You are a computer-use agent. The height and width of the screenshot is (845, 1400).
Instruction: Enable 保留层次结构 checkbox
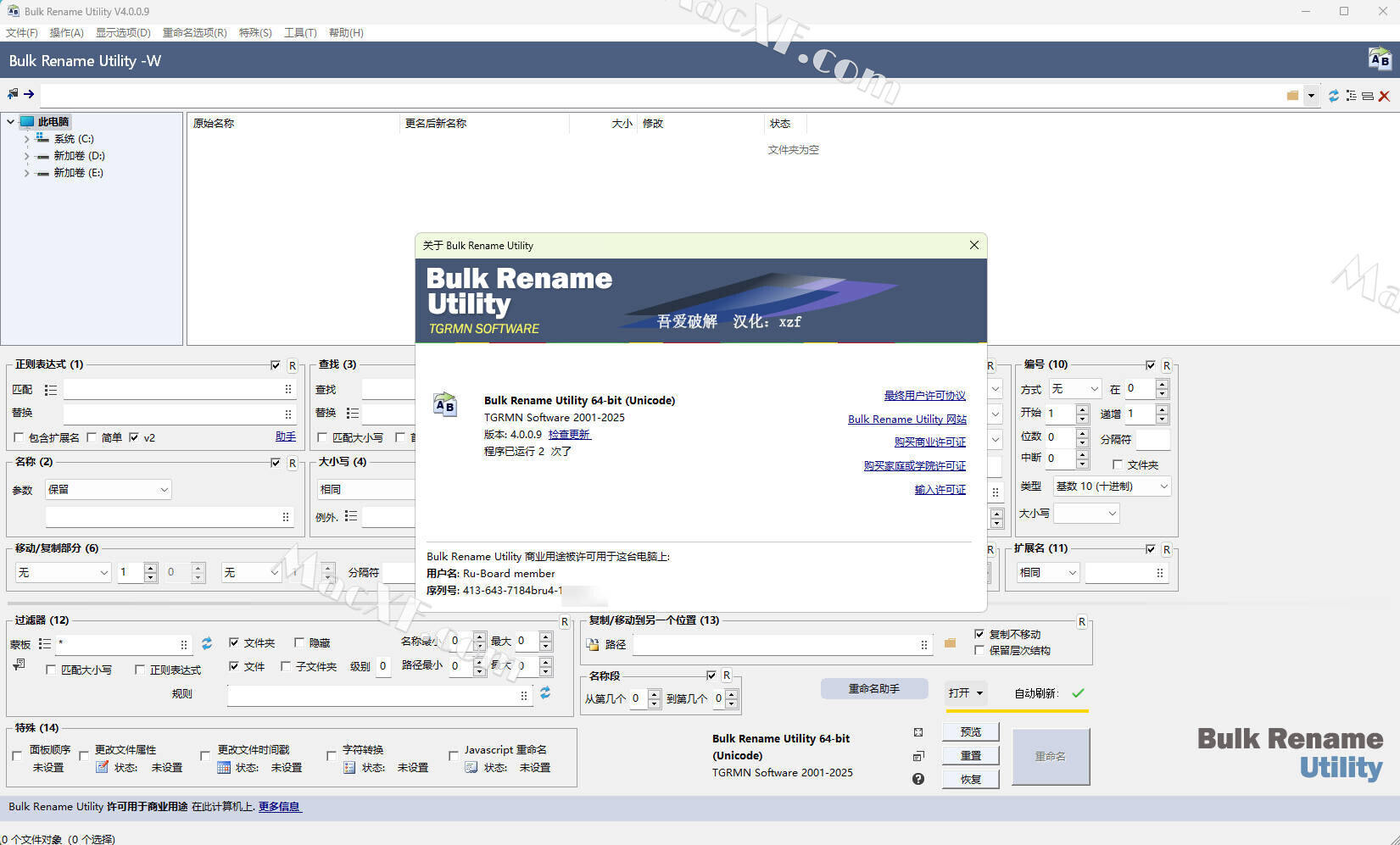click(x=979, y=651)
